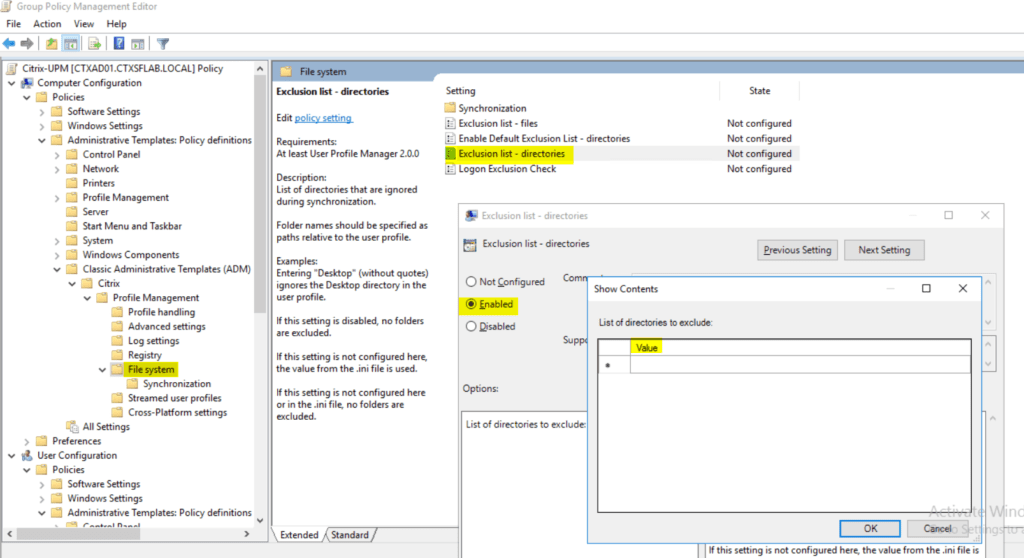Select Advanced settings in tree

coord(167,326)
